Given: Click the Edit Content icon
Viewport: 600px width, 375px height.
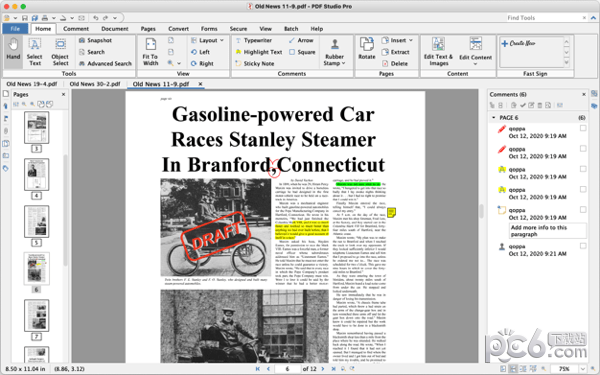Looking at the screenshot, I should (x=476, y=44).
